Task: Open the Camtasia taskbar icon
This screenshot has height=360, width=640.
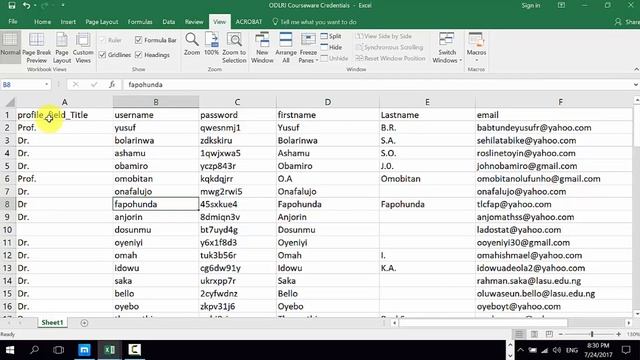Action: (134, 350)
